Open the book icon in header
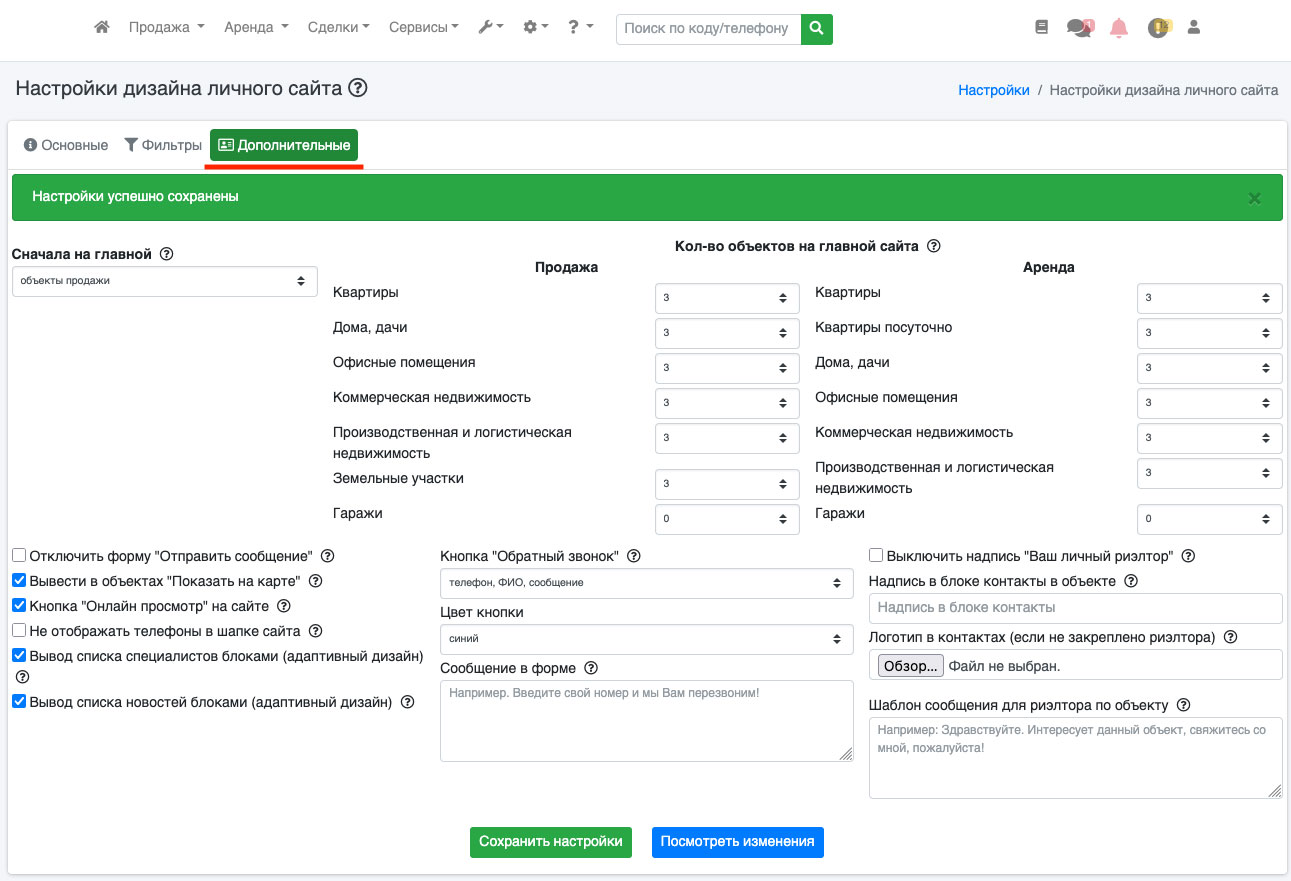The height and width of the screenshot is (881, 1291). [1041, 29]
